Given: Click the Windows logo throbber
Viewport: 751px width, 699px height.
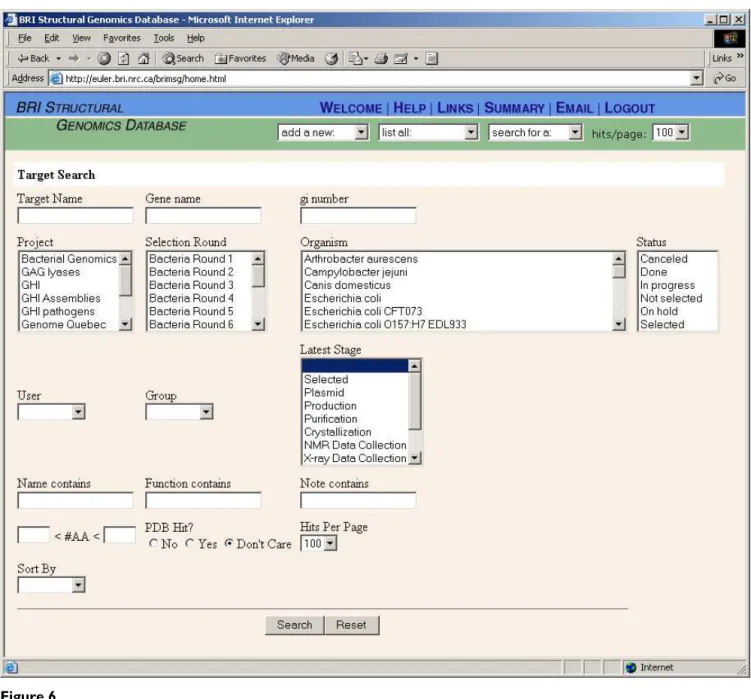Looking at the screenshot, I should coord(729,38).
